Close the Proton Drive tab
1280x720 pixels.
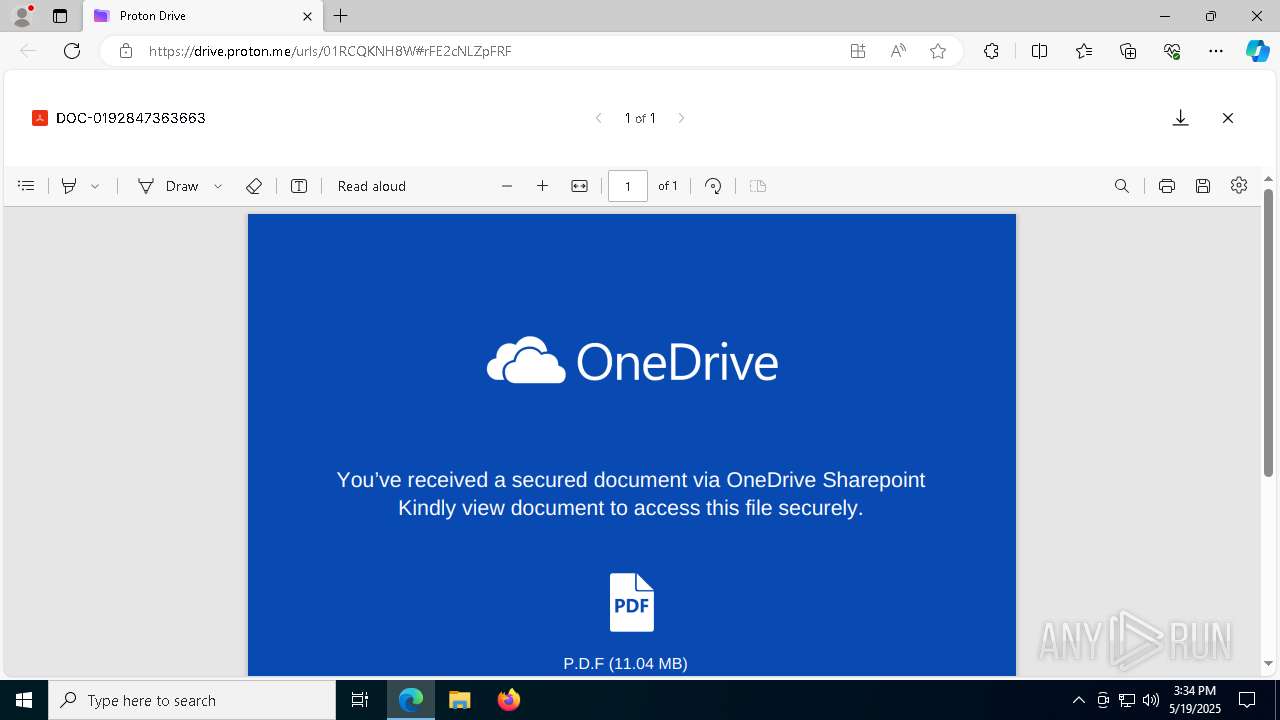307,16
